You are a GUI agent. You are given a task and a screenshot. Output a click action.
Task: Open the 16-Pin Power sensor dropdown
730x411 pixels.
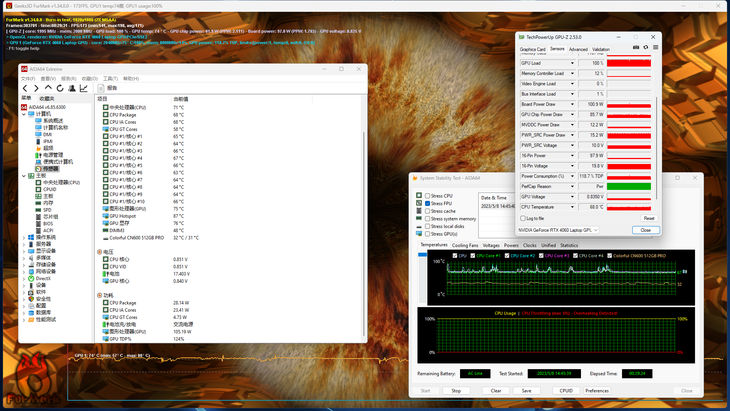click(572, 155)
